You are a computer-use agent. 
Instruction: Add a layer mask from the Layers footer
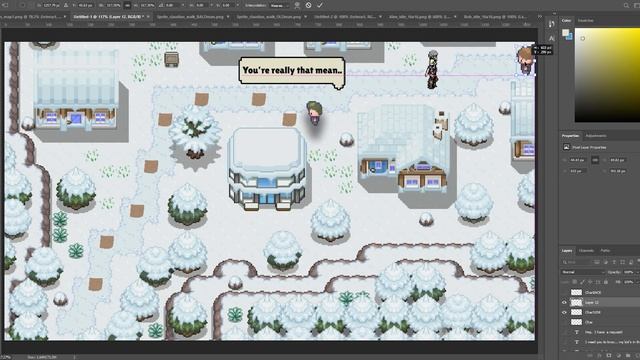coord(609,356)
